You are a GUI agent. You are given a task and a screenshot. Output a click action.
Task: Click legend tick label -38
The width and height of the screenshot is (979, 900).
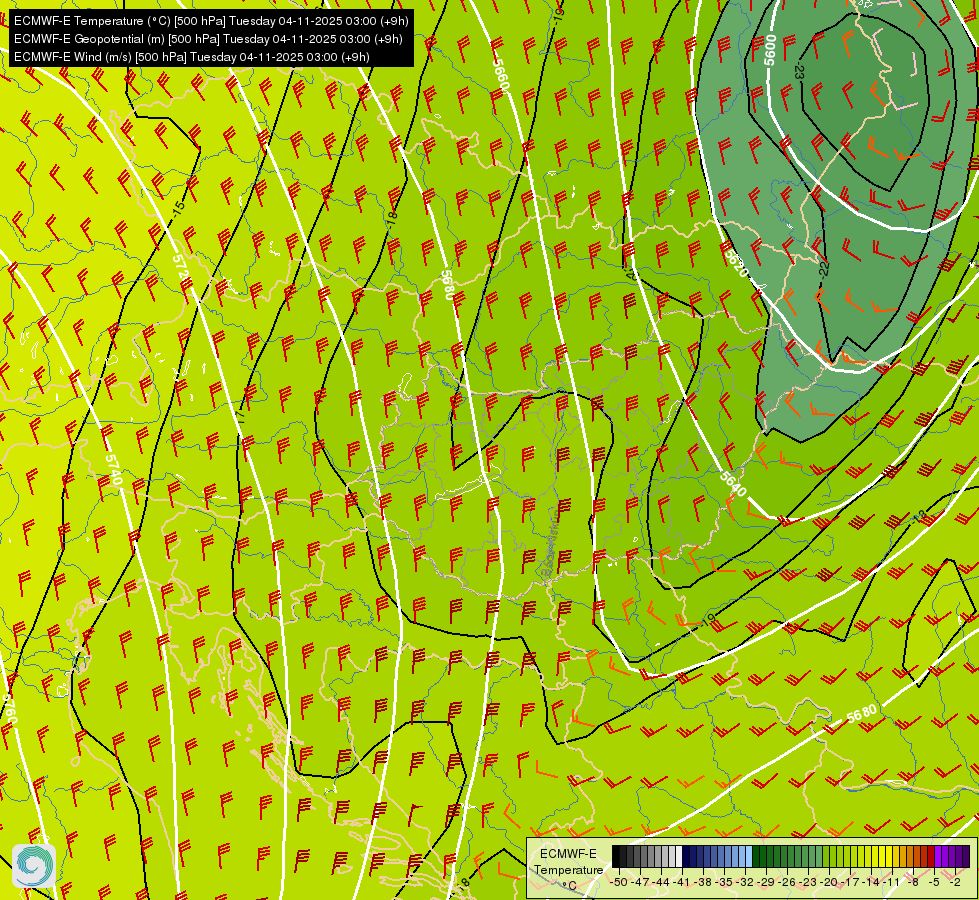(x=704, y=882)
